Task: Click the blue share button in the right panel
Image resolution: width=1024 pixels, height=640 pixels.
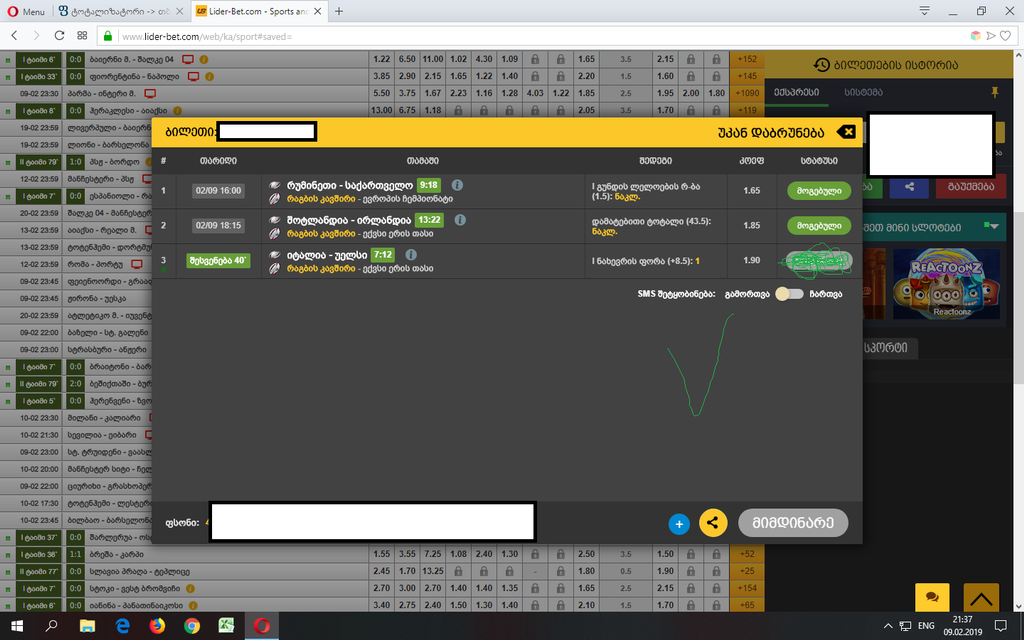Action: [x=909, y=187]
